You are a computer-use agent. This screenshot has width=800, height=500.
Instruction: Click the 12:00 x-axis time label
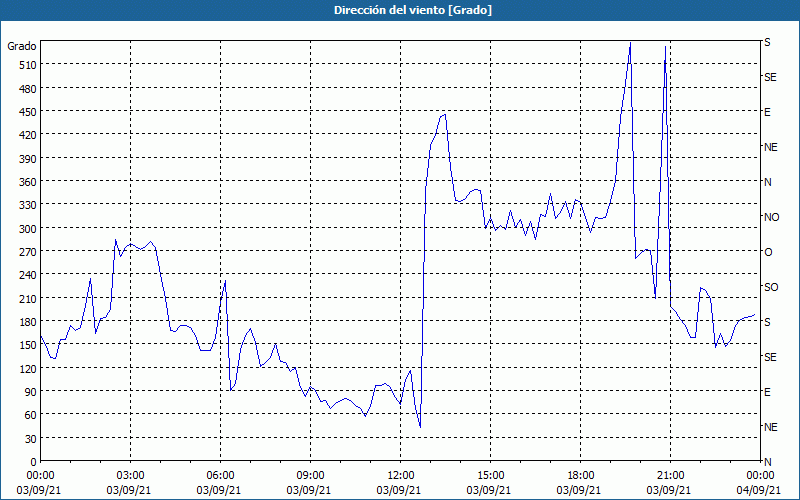(x=401, y=476)
